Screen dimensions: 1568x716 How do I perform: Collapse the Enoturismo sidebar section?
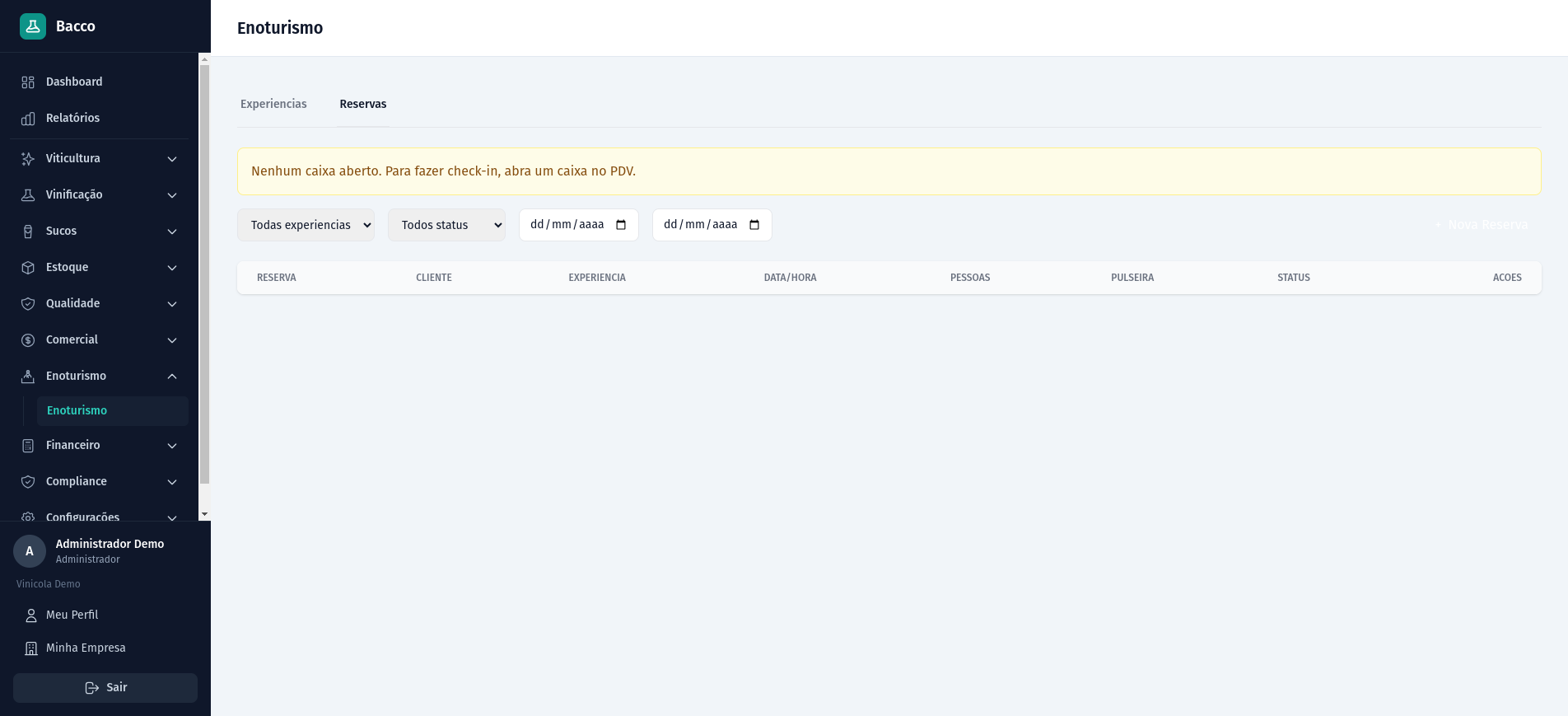click(172, 377)
